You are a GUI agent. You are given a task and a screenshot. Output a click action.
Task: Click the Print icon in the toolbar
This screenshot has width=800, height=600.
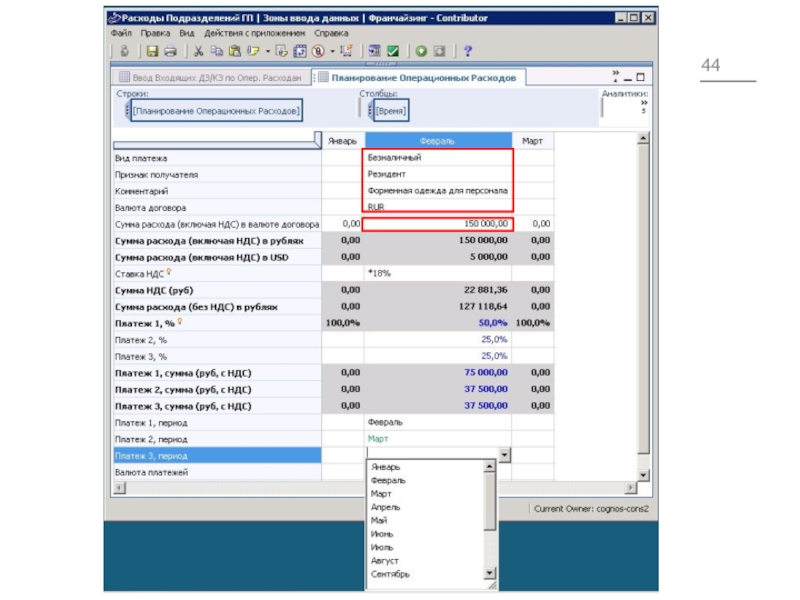[170, 51]
